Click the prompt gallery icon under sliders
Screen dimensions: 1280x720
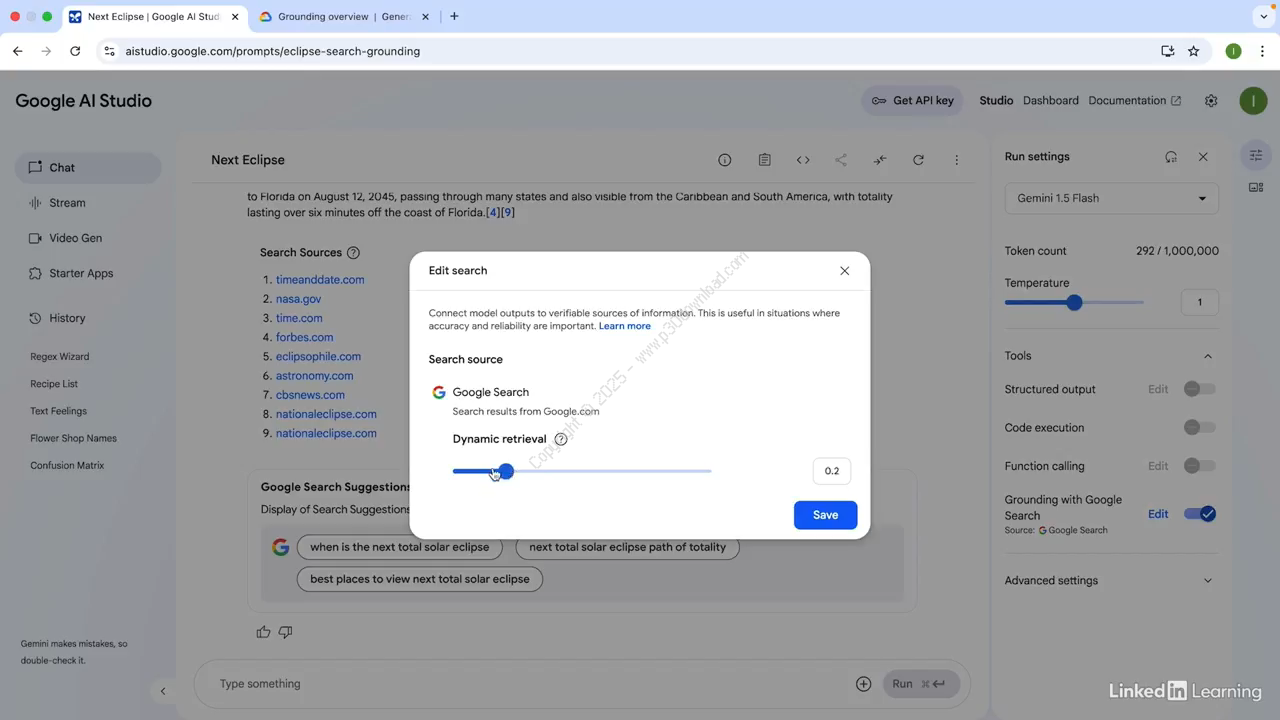(x=1256, y=187)
